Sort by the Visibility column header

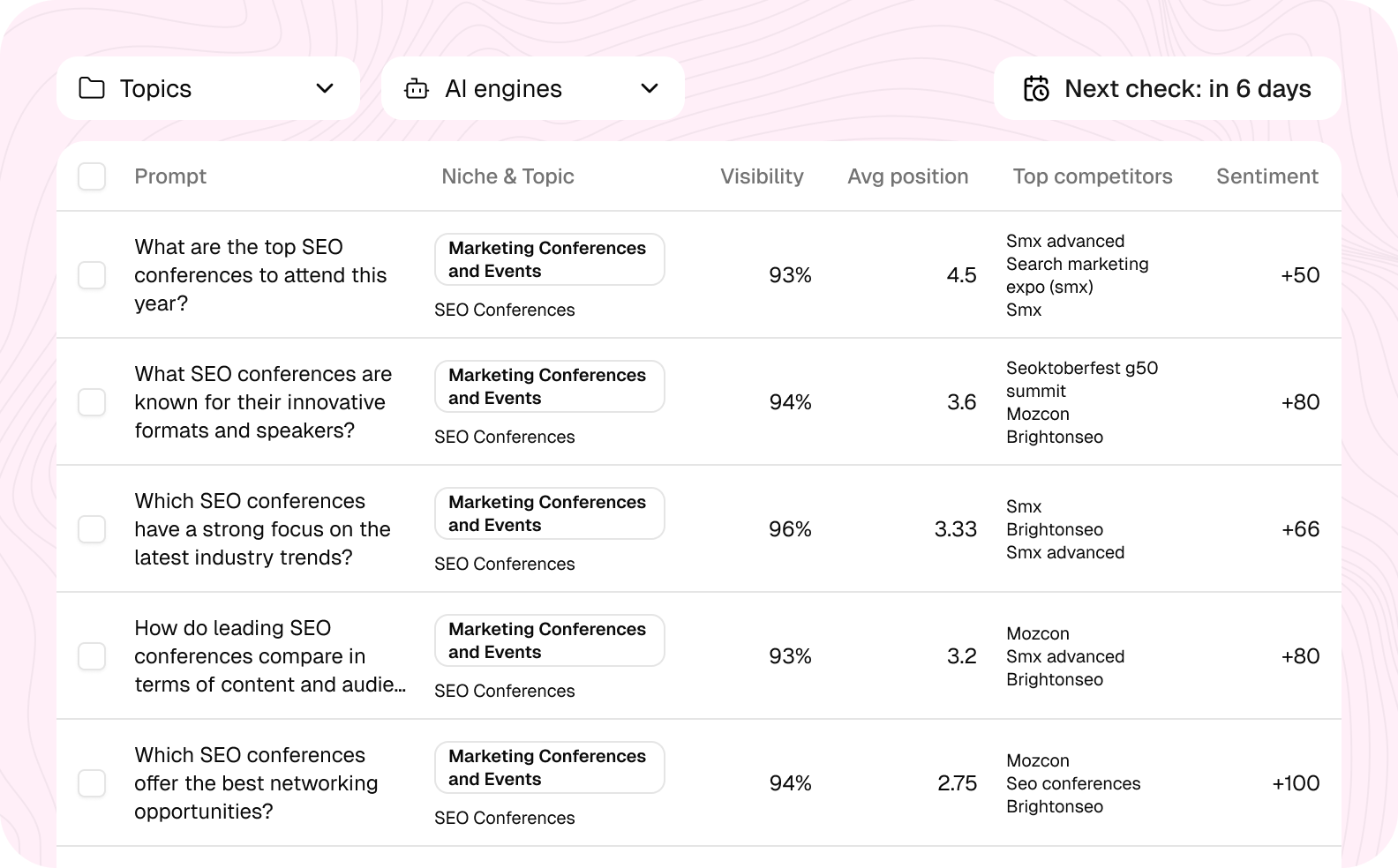(761, 176)
